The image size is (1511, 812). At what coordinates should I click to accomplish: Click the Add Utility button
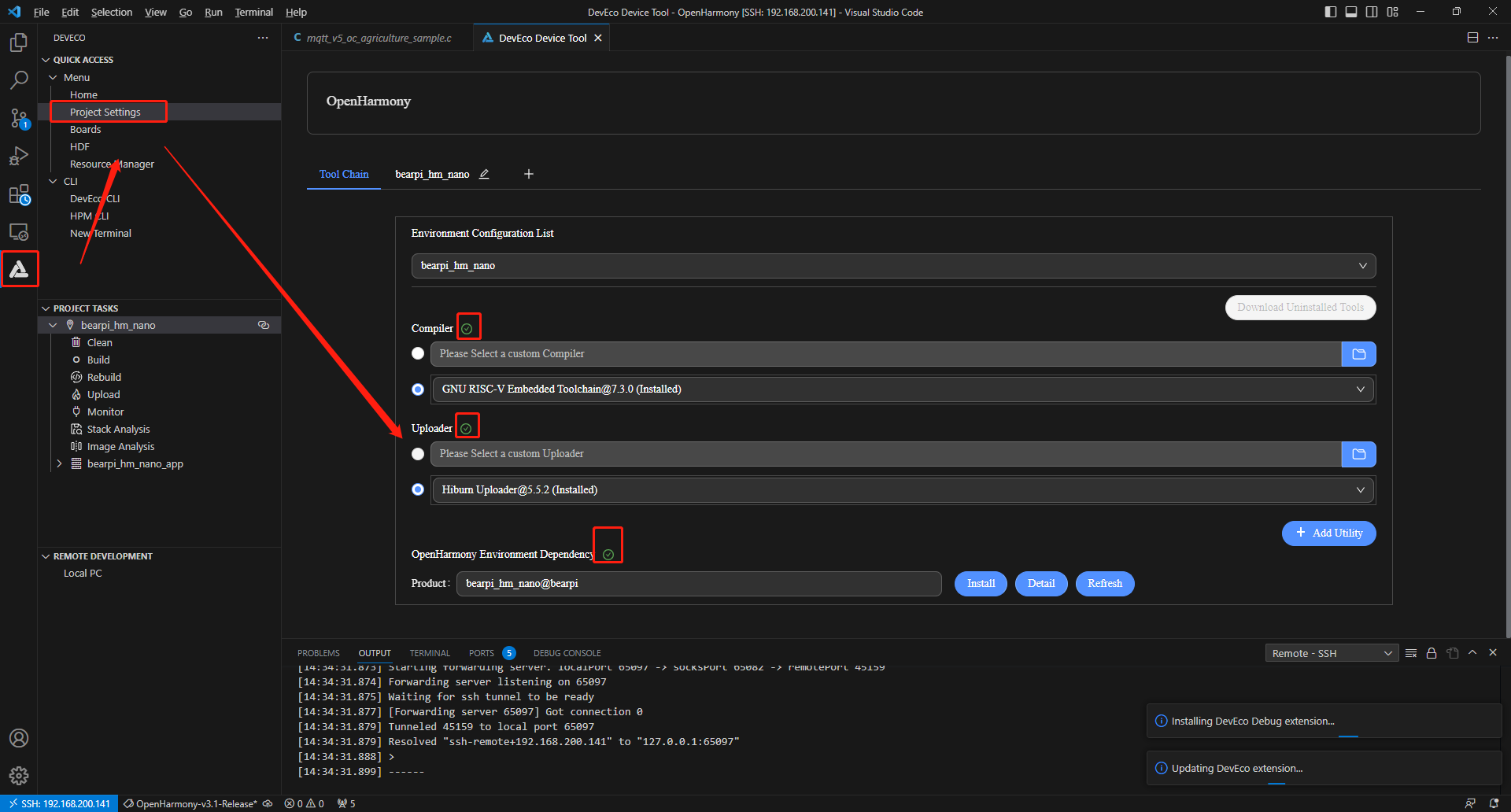tap(1328, 533)
